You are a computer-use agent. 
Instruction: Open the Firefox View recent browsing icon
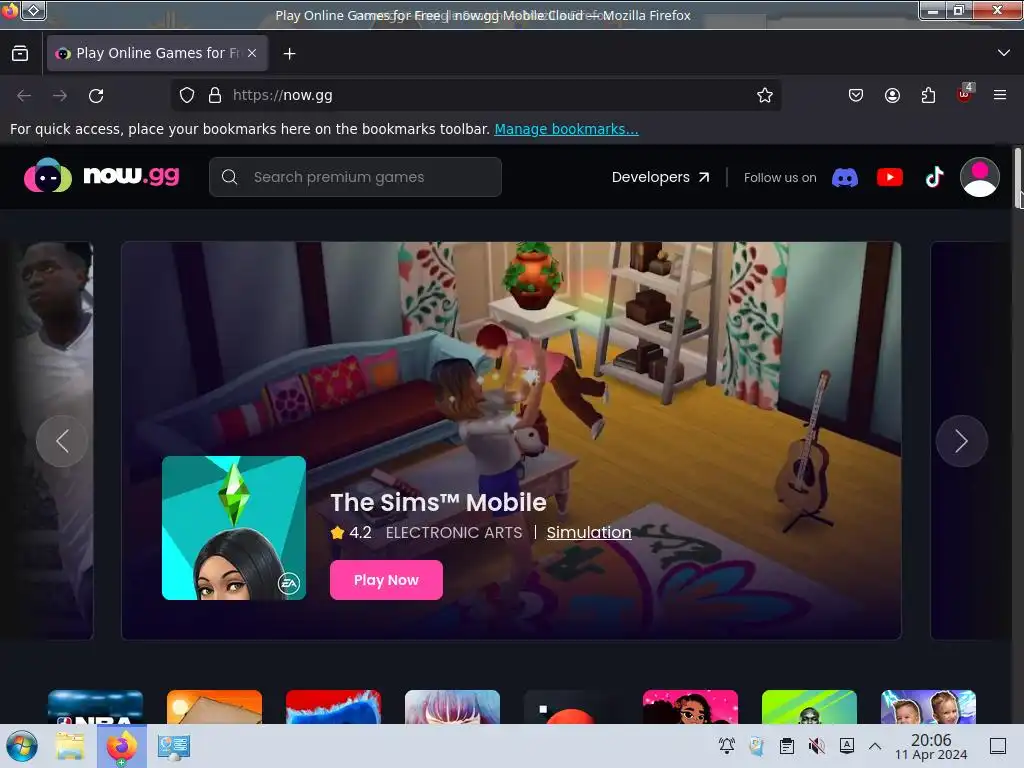tap(20, 54)
